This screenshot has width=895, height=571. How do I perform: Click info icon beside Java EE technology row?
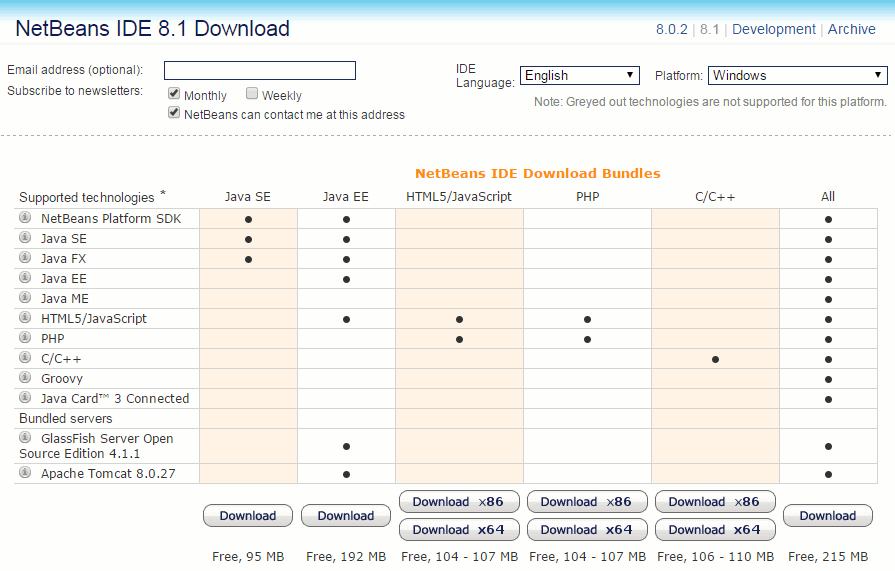25,278
